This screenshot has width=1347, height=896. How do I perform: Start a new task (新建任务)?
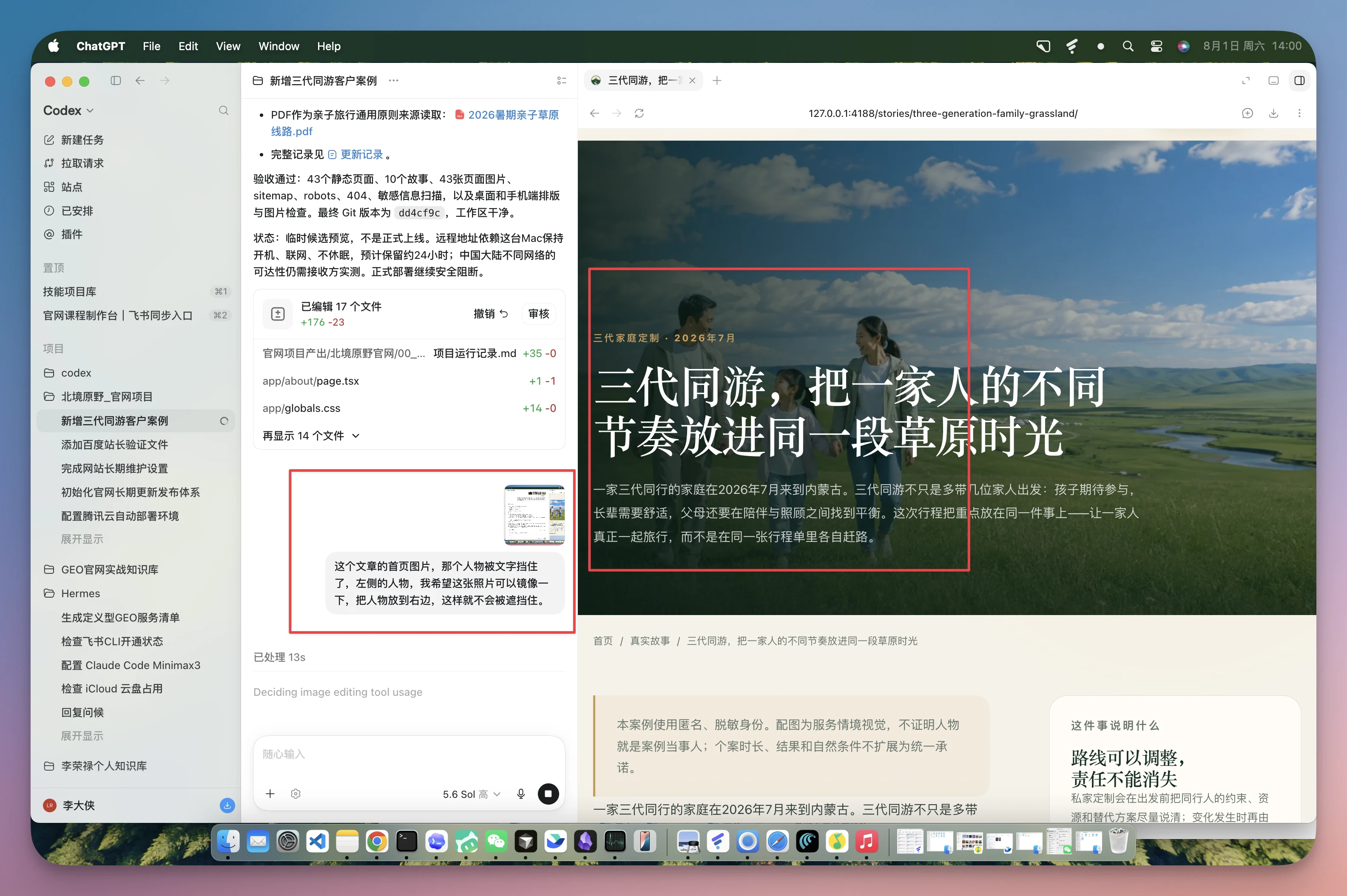tap(74, 140)
